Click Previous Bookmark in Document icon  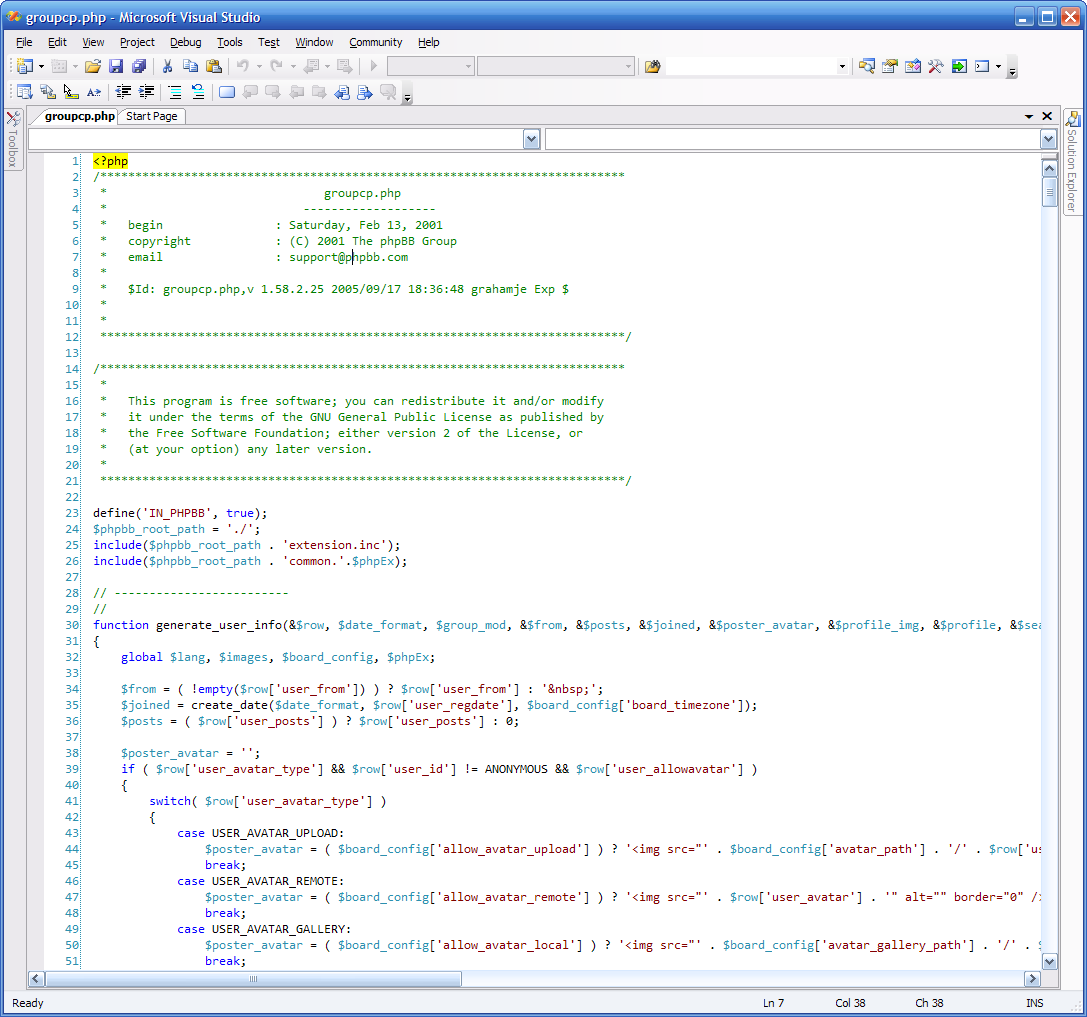coord(342,92)
